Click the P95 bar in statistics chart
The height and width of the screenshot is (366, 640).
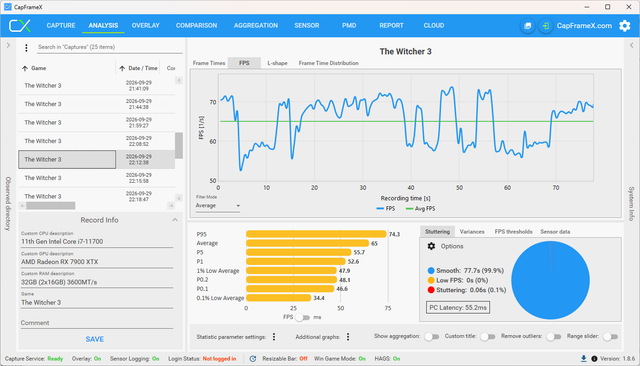tap(316, 234)
